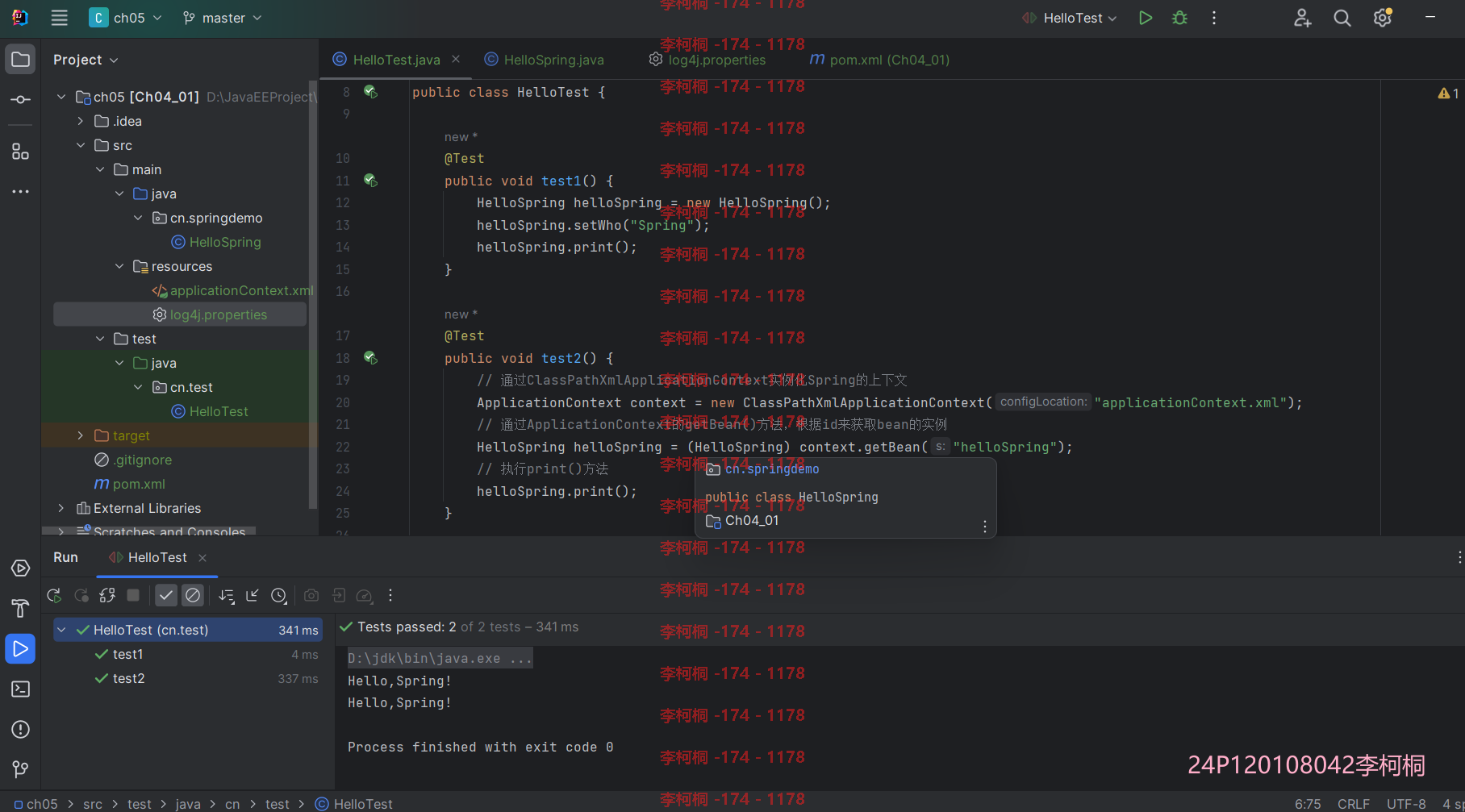
Task: Open the Code With Me user icon
Action: coord(1302,18)
